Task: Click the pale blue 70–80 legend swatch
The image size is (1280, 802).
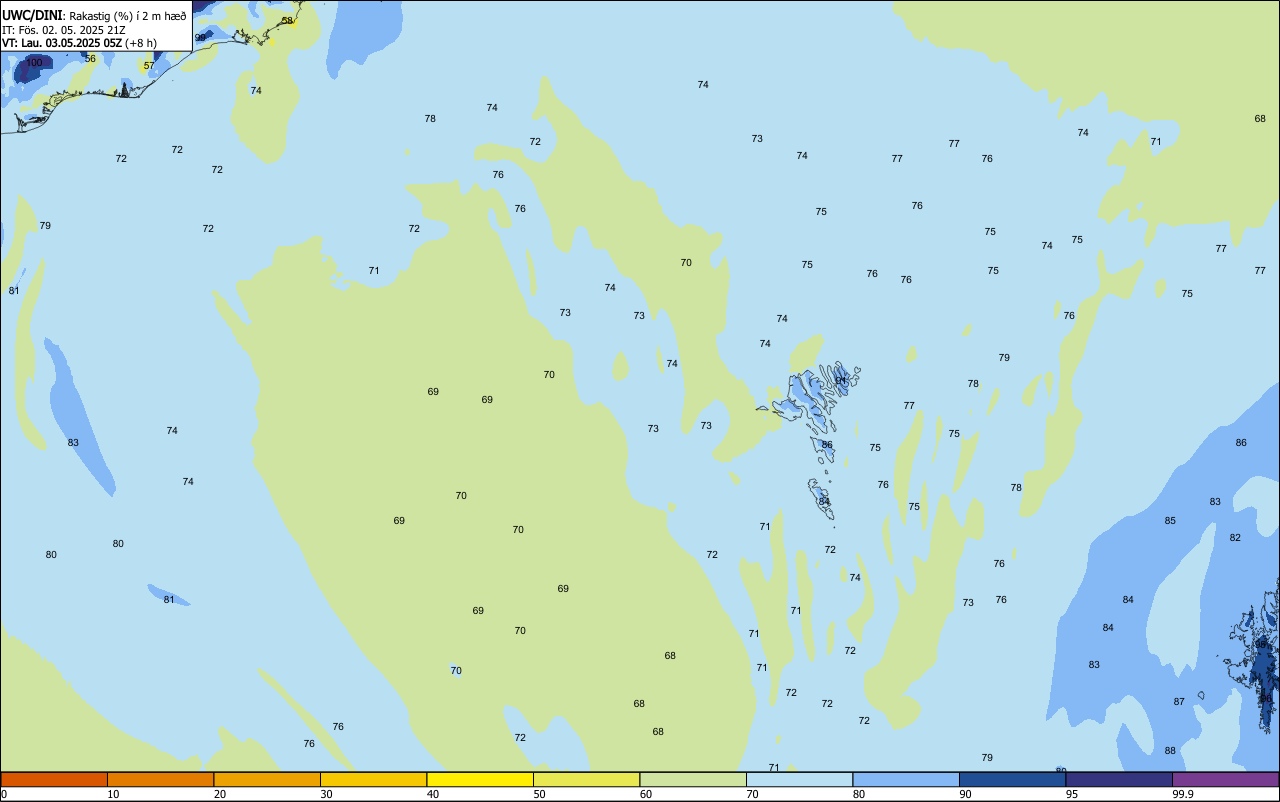Action: pos(799,779)
